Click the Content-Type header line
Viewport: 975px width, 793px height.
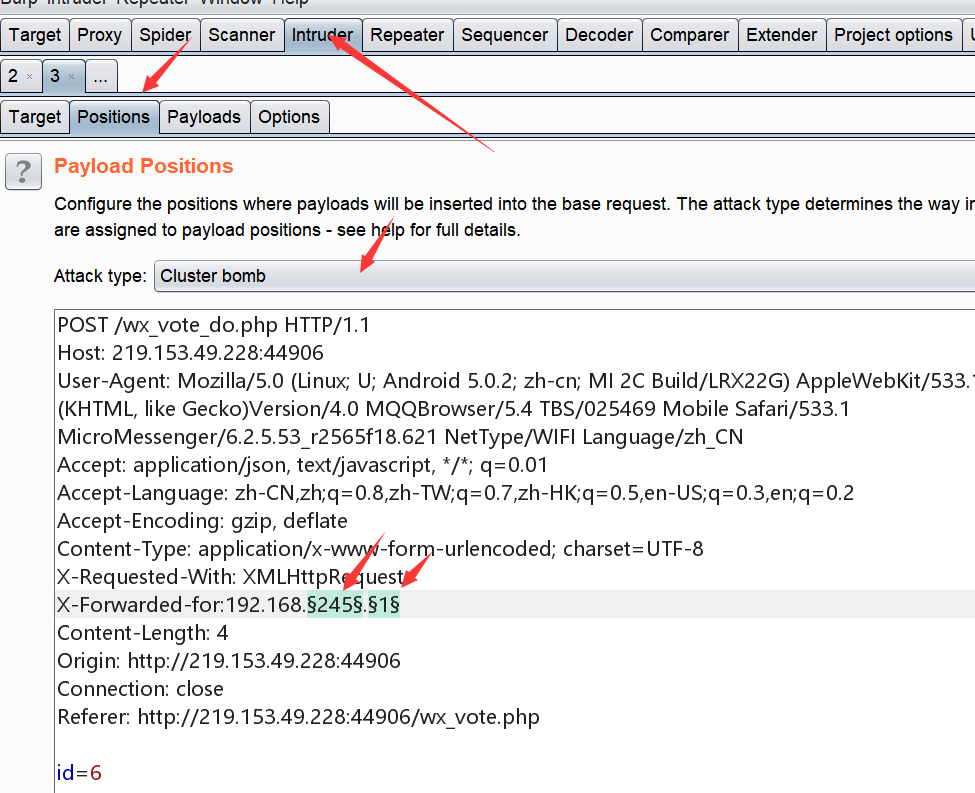point(381,549)
